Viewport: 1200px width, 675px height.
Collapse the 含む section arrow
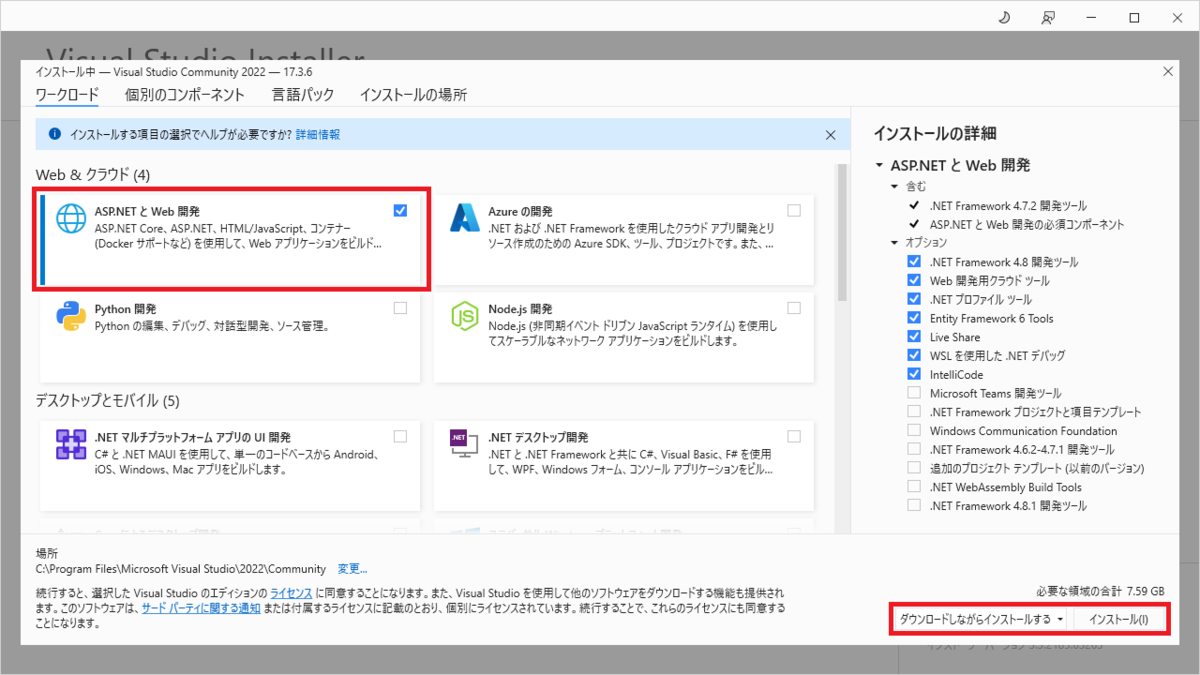[895, 187]
